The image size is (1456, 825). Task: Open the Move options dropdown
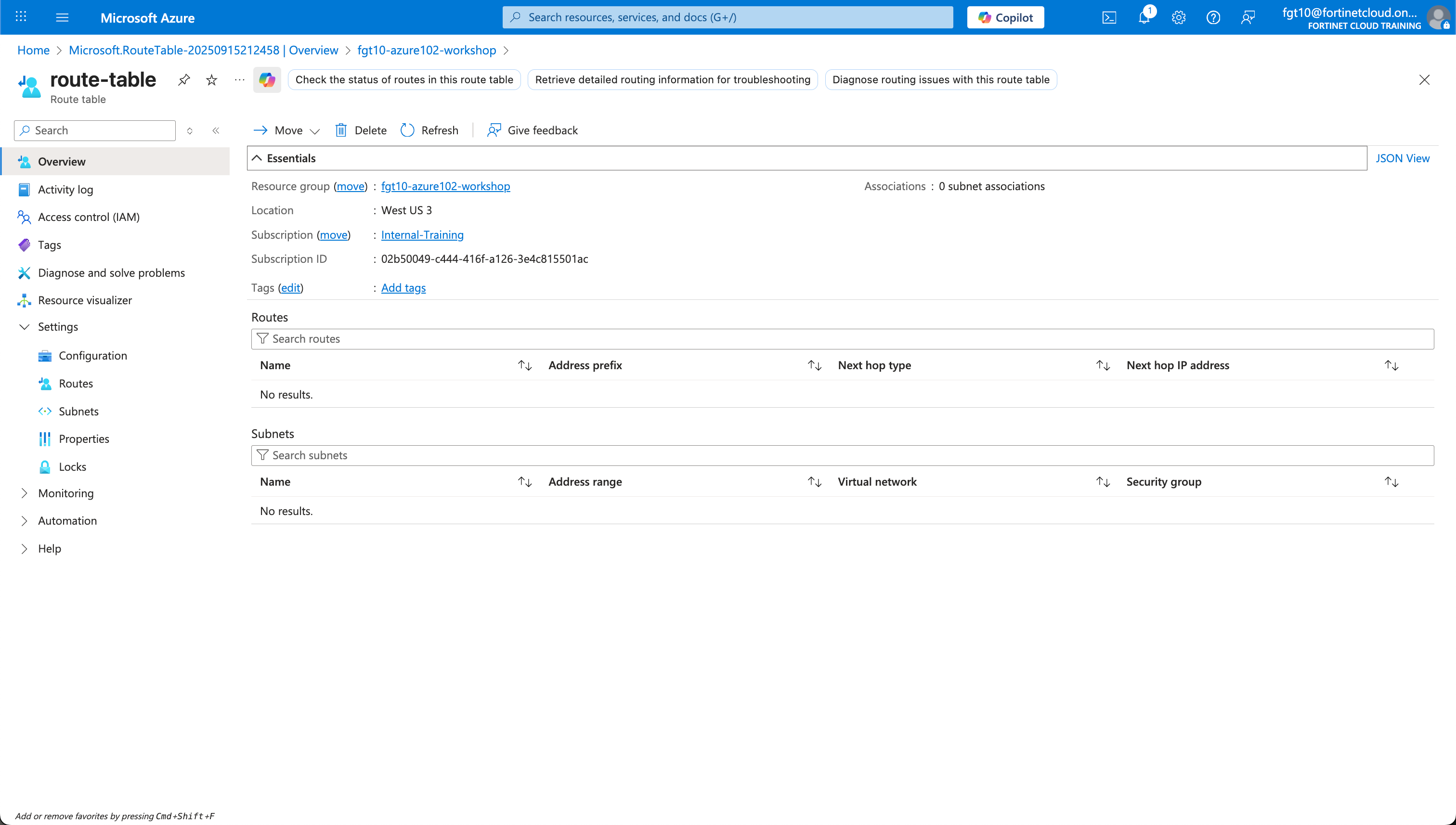[x=315, y=130]
